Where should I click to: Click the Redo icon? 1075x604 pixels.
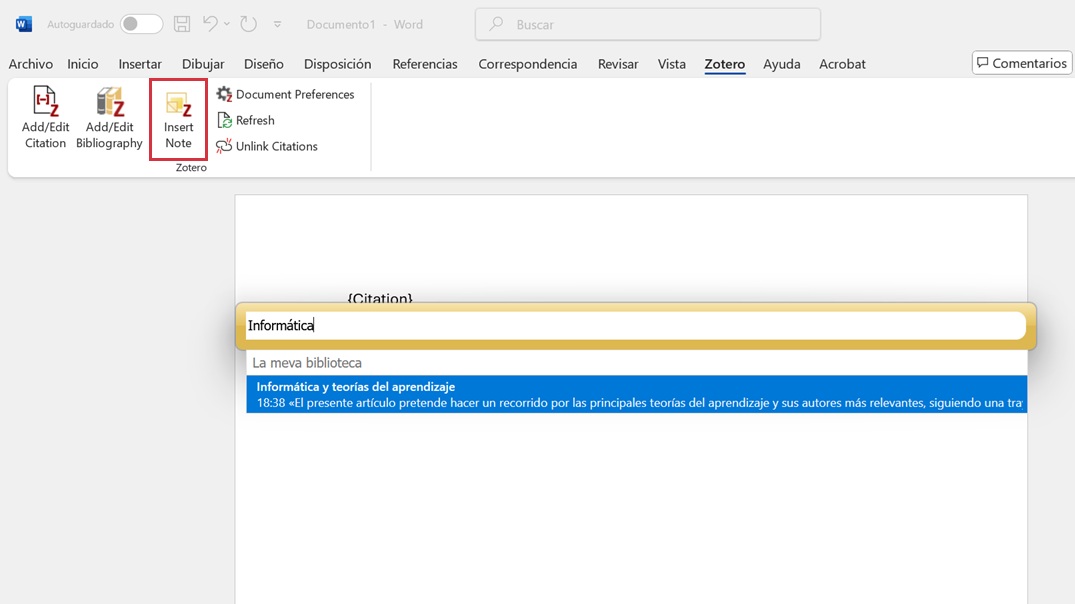(248, 24)
